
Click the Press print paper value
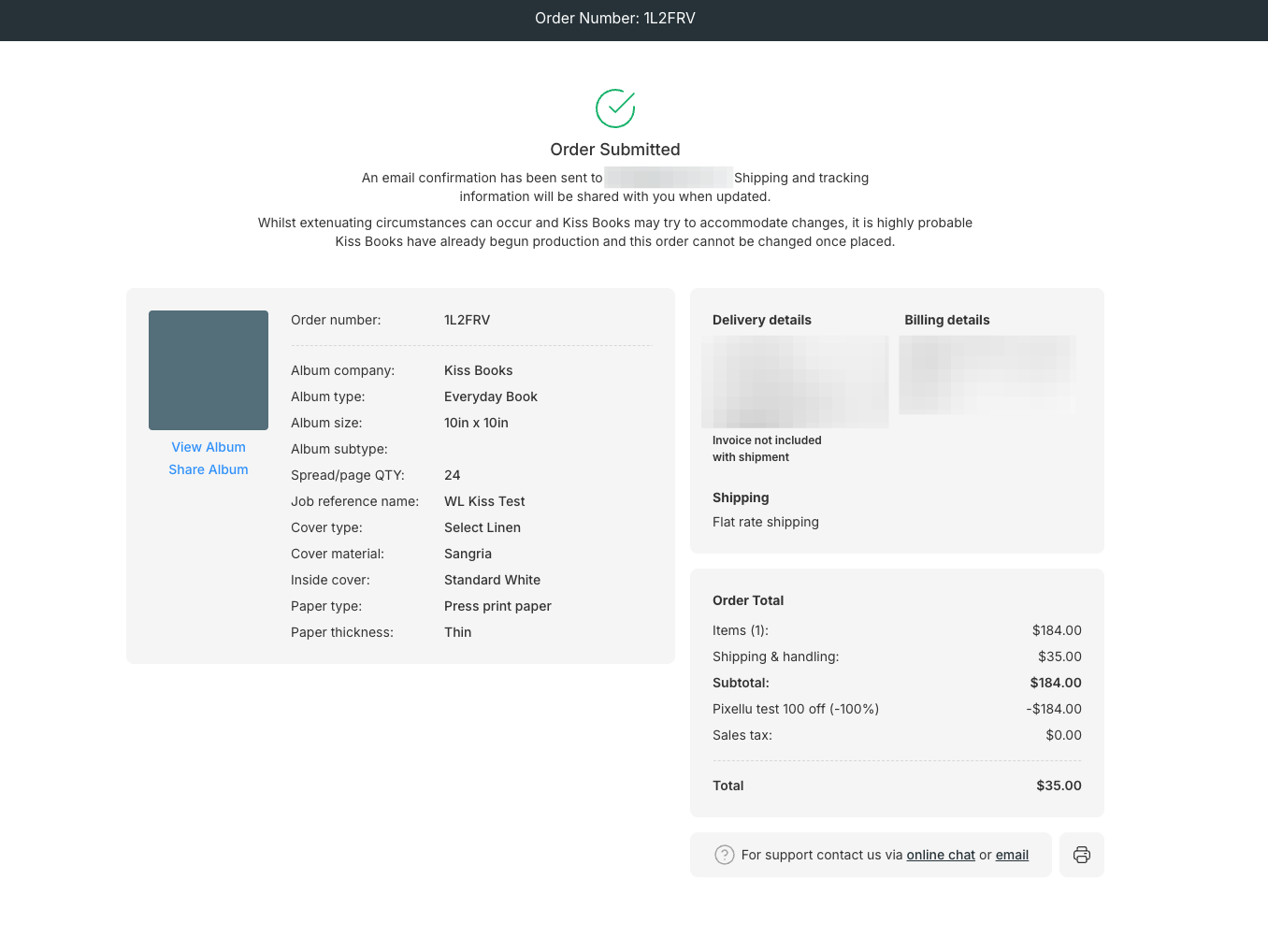(498, 606)
